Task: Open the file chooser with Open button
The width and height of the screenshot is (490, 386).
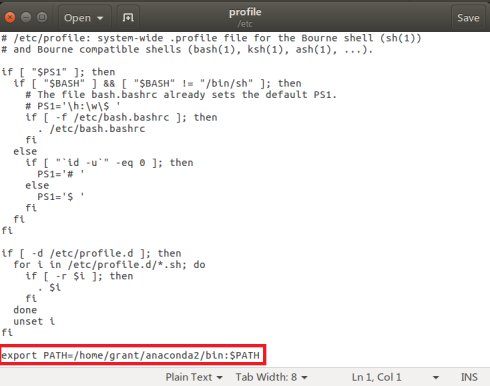Action: click(x=77, y=18)
